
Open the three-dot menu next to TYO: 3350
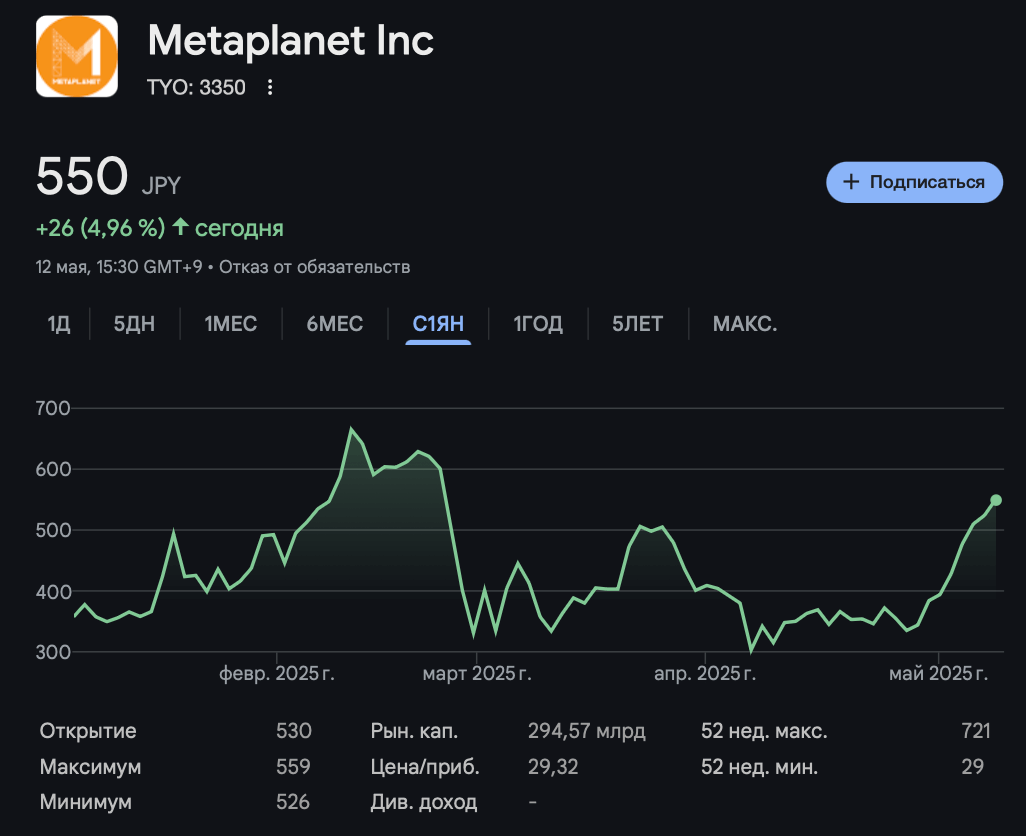(270, 87)
